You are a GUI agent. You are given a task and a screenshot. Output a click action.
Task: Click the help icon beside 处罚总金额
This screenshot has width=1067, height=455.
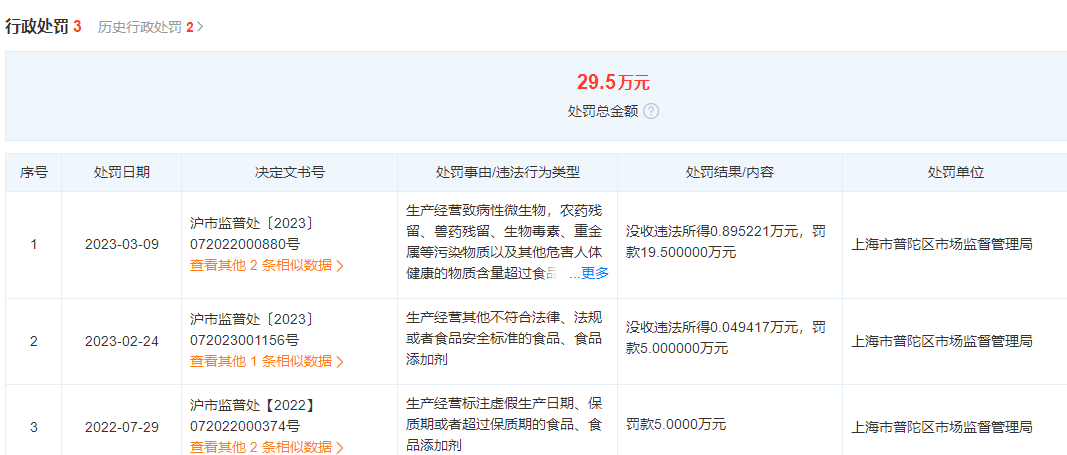coord(651,111)
